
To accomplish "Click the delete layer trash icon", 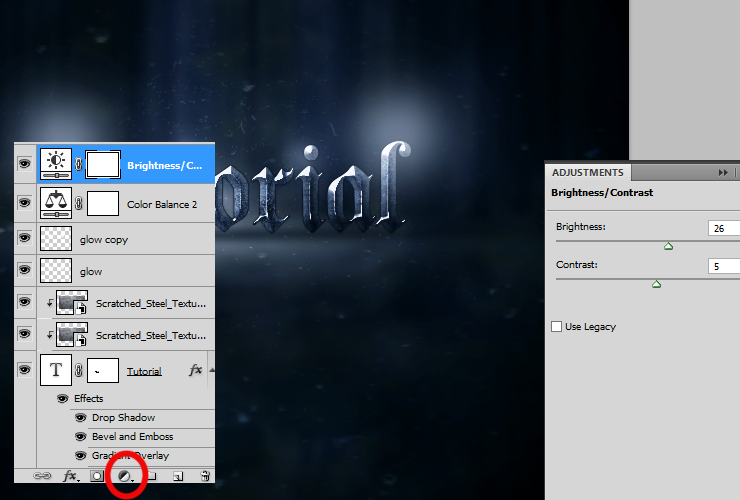I will 205,476.
